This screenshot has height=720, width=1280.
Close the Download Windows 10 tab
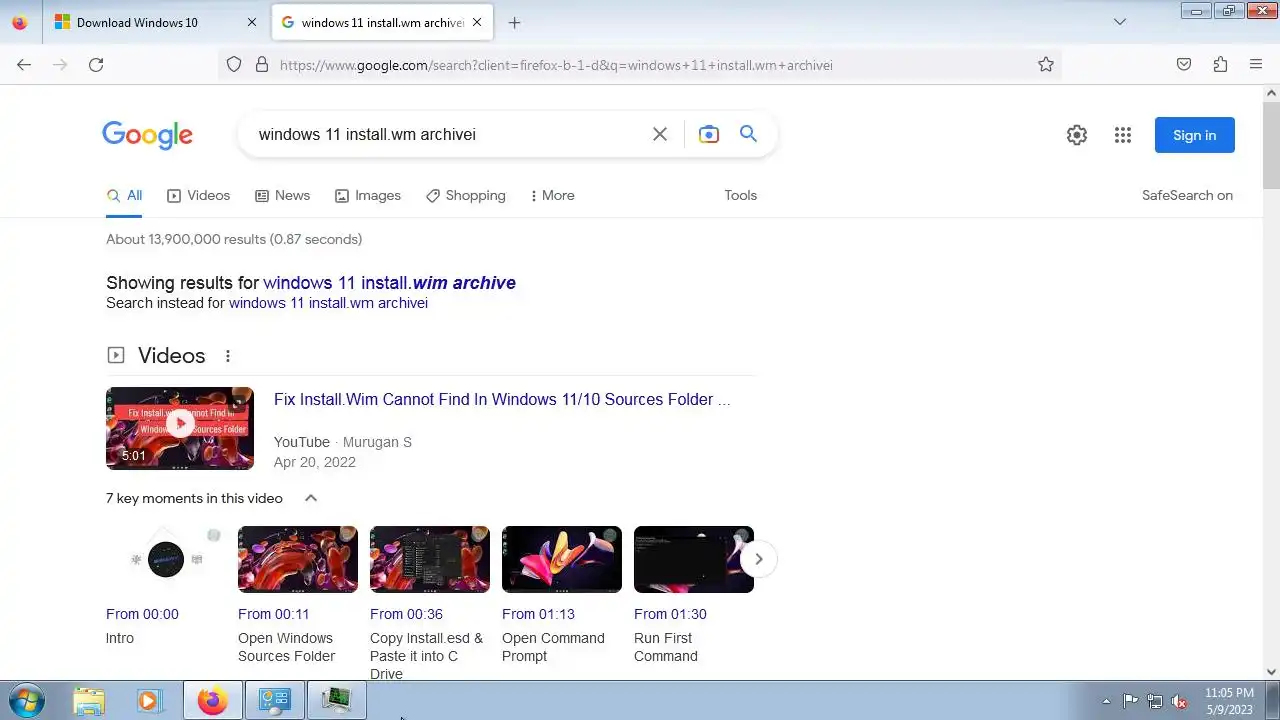tap(251, 22)
